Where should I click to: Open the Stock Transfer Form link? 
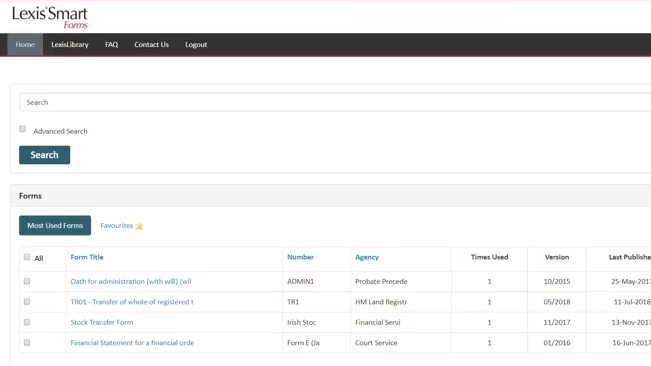pos(102,322)
